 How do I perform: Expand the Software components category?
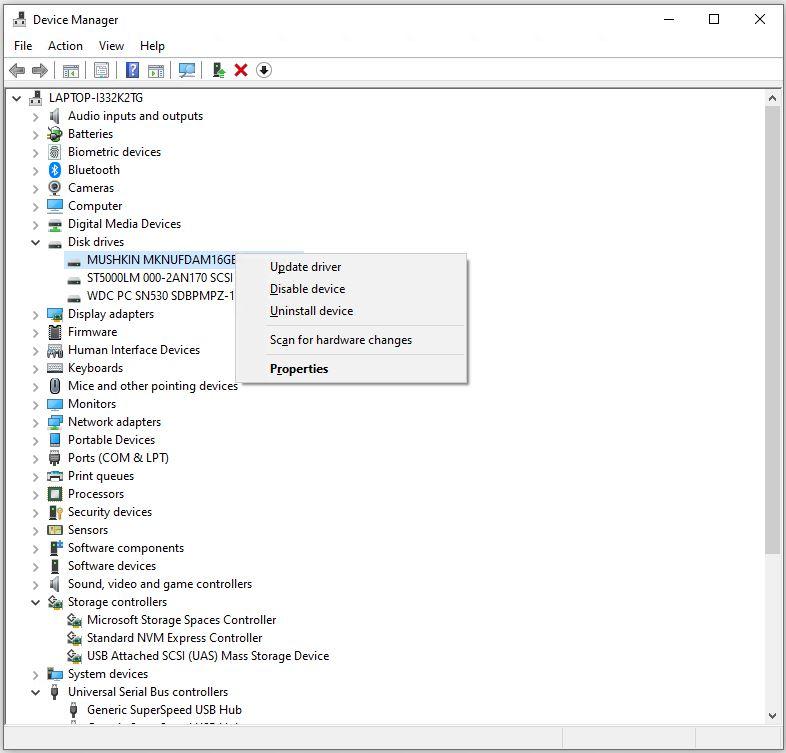coord(36,548)
